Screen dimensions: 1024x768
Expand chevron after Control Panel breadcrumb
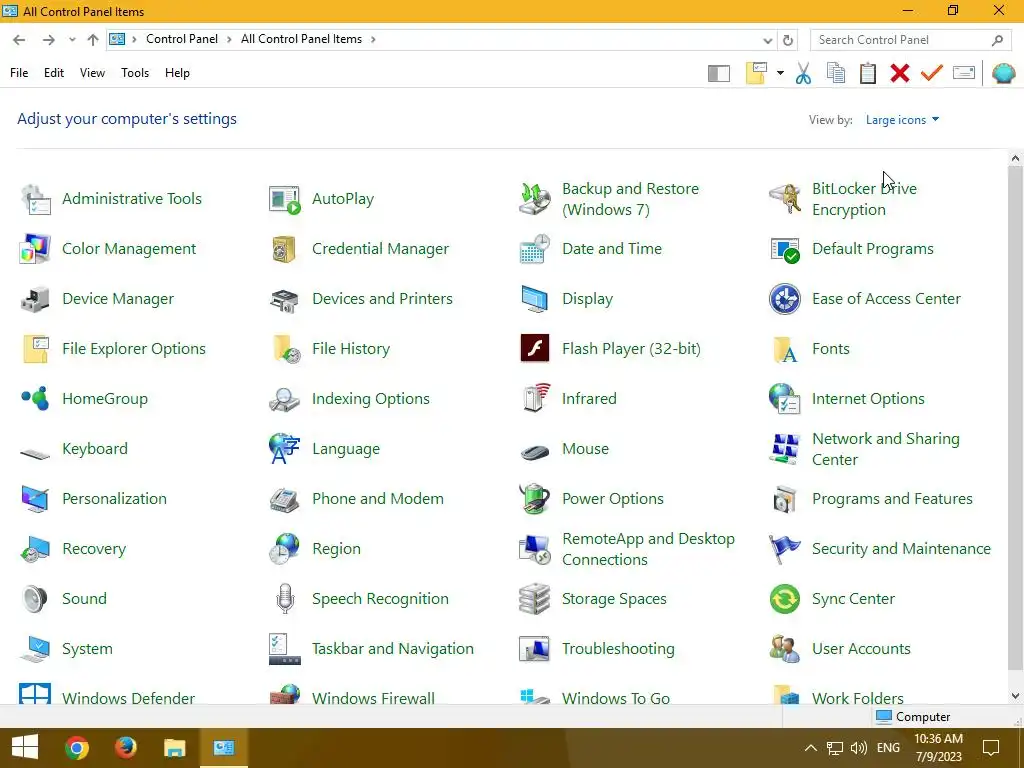coord(229,39)
